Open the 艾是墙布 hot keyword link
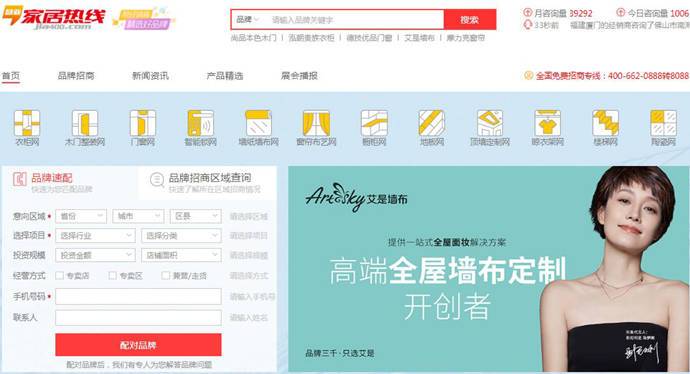 (x=419, y=38)
